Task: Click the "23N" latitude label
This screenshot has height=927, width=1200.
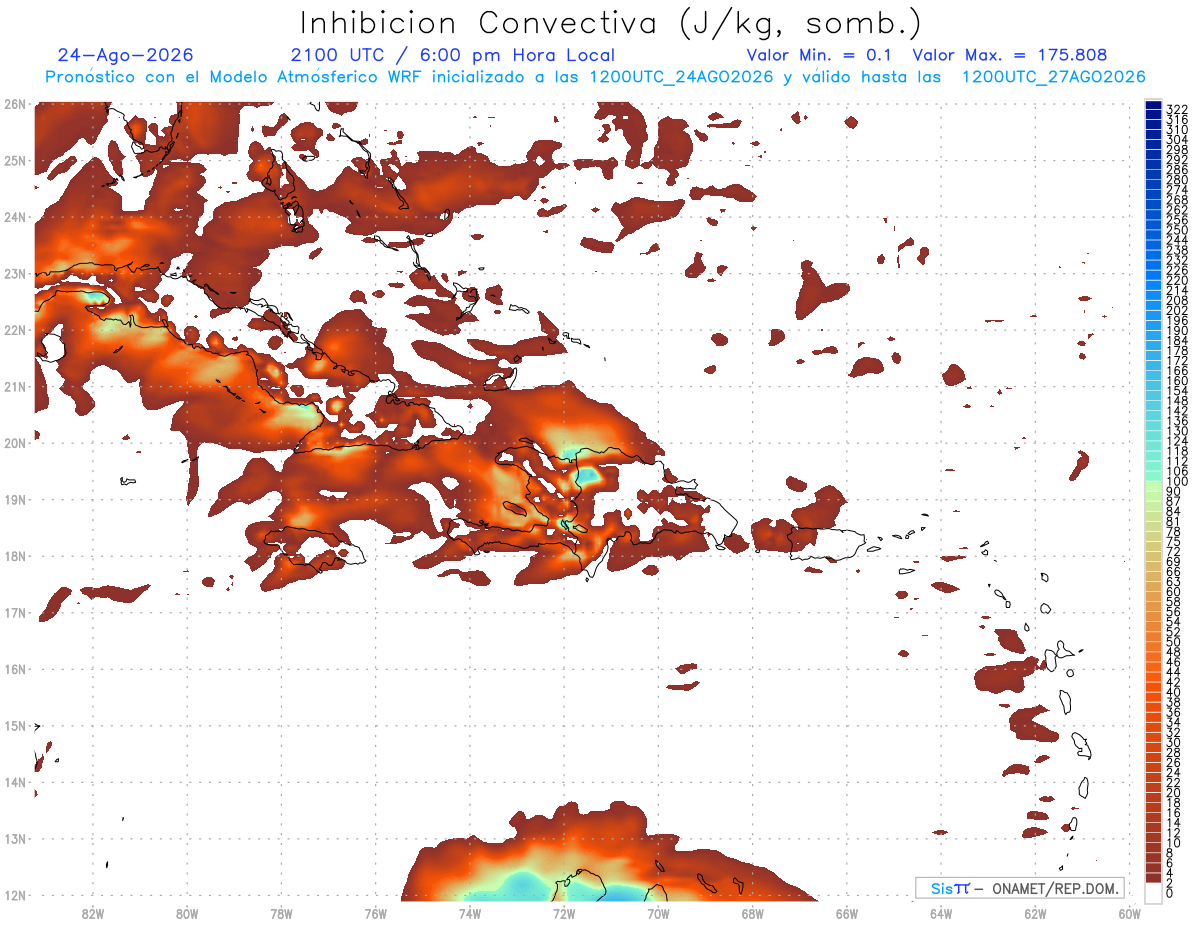Action: pyautogui.click(x=14, y=273)
